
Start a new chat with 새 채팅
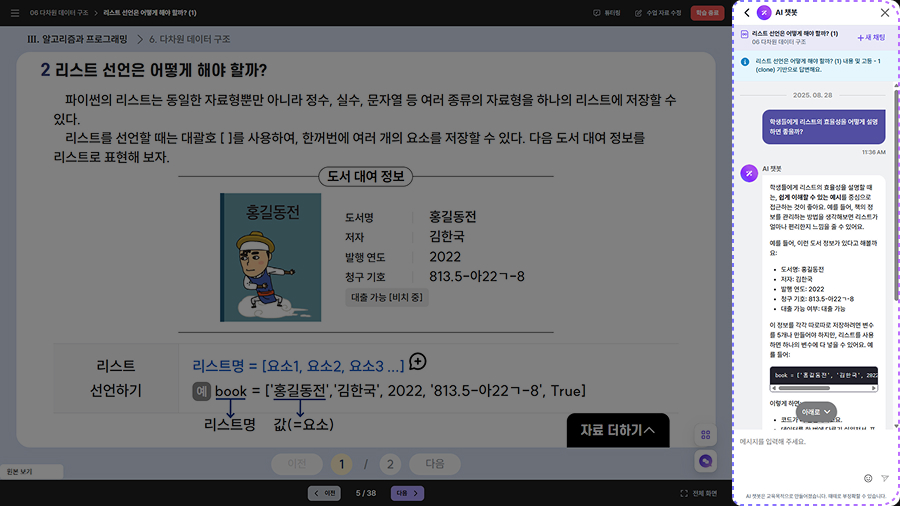(871, 37)
